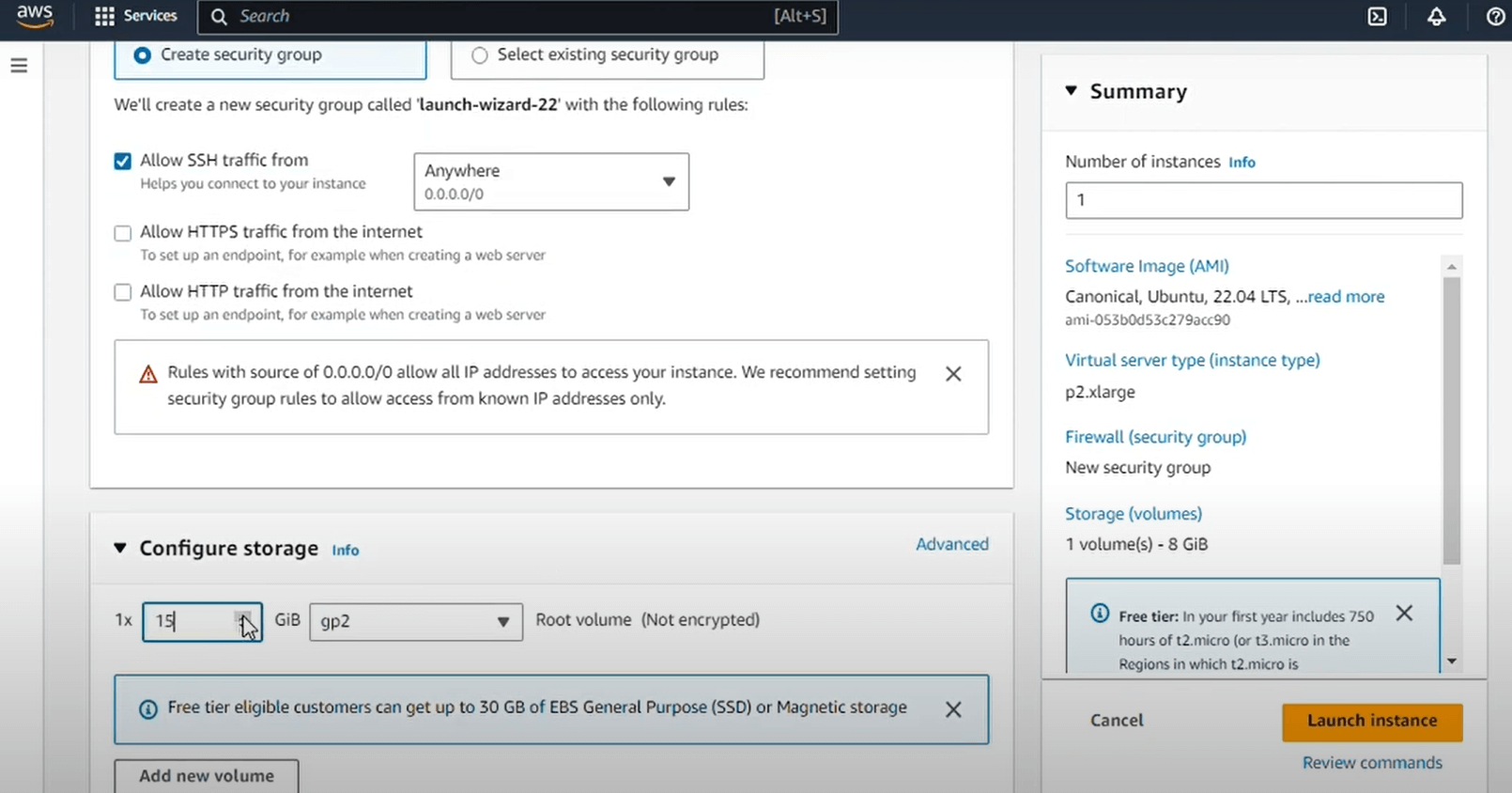Enable Allow HTTPS traffic from the internet
This screenshot has width=1512, height=793.
[123, 233]
